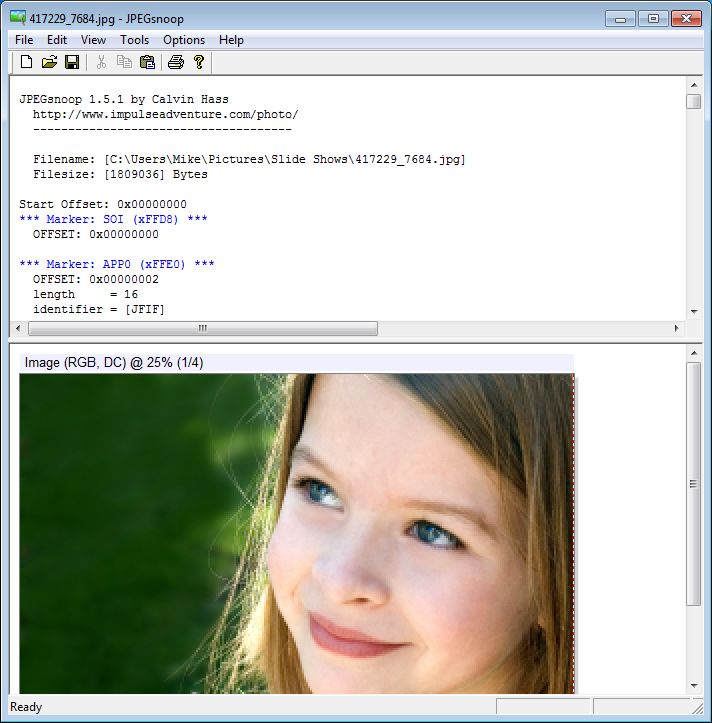Click image pane scroll down arrow
The image size is (712, 723).
click(694, 686)
